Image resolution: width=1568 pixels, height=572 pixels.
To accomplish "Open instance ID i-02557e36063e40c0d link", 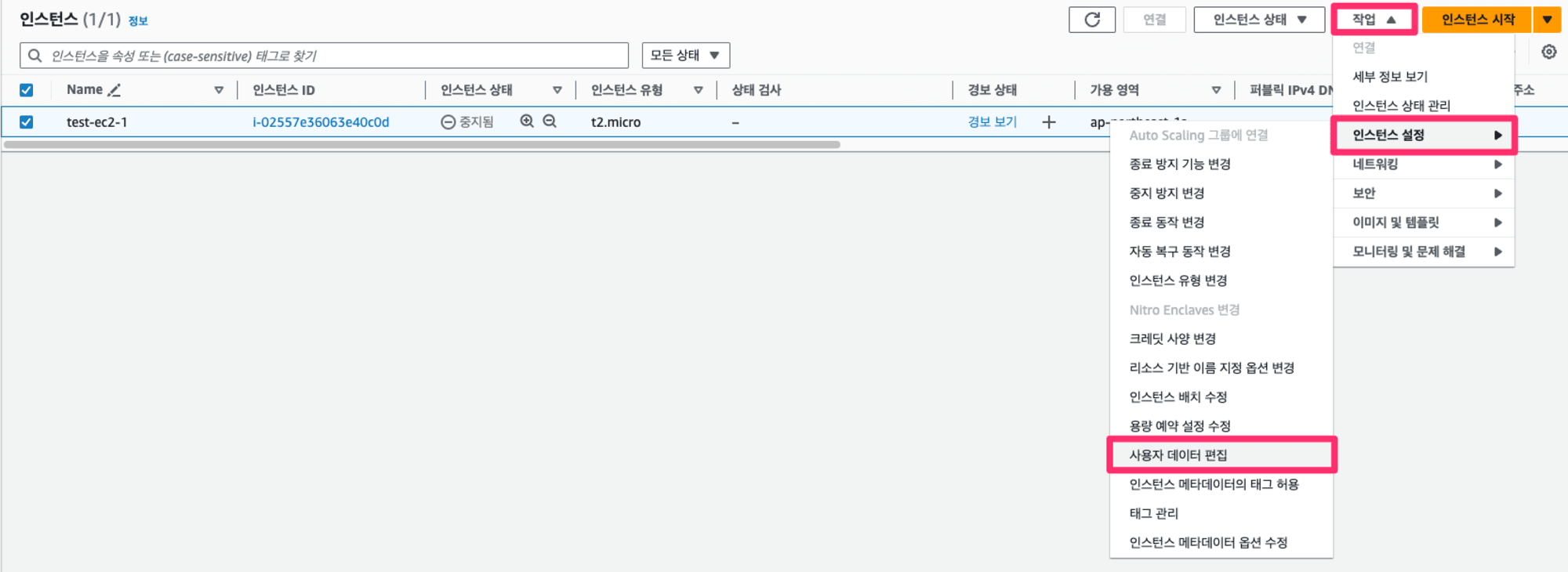I will coord(321,122).
